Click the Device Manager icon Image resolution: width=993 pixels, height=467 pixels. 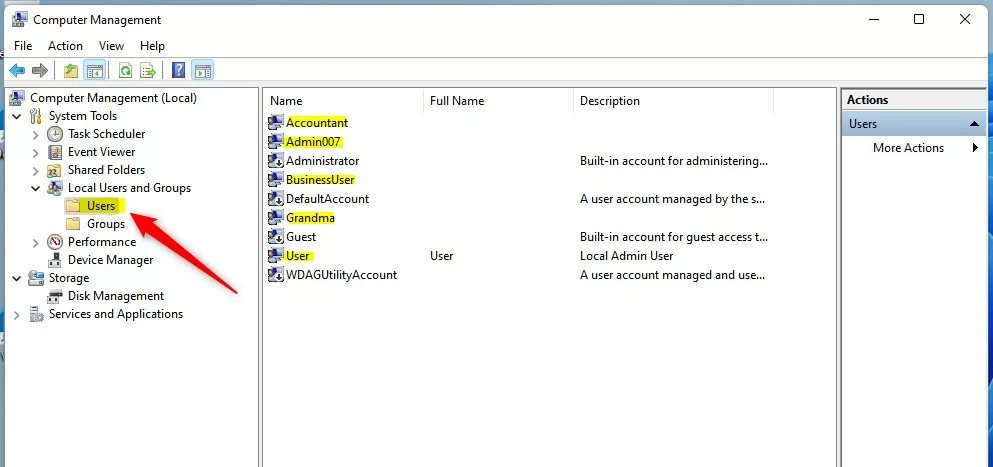pyautogui.click(x=55, y=260)
